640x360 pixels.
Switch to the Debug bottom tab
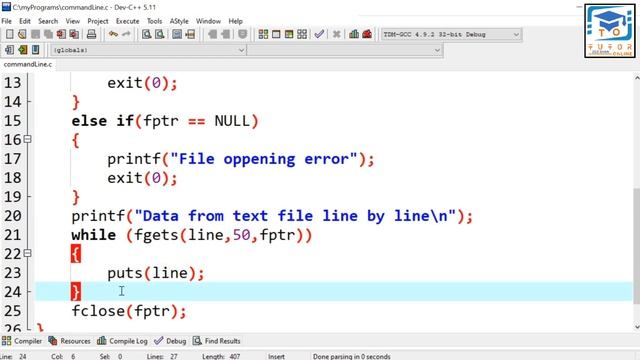(171, 341)
